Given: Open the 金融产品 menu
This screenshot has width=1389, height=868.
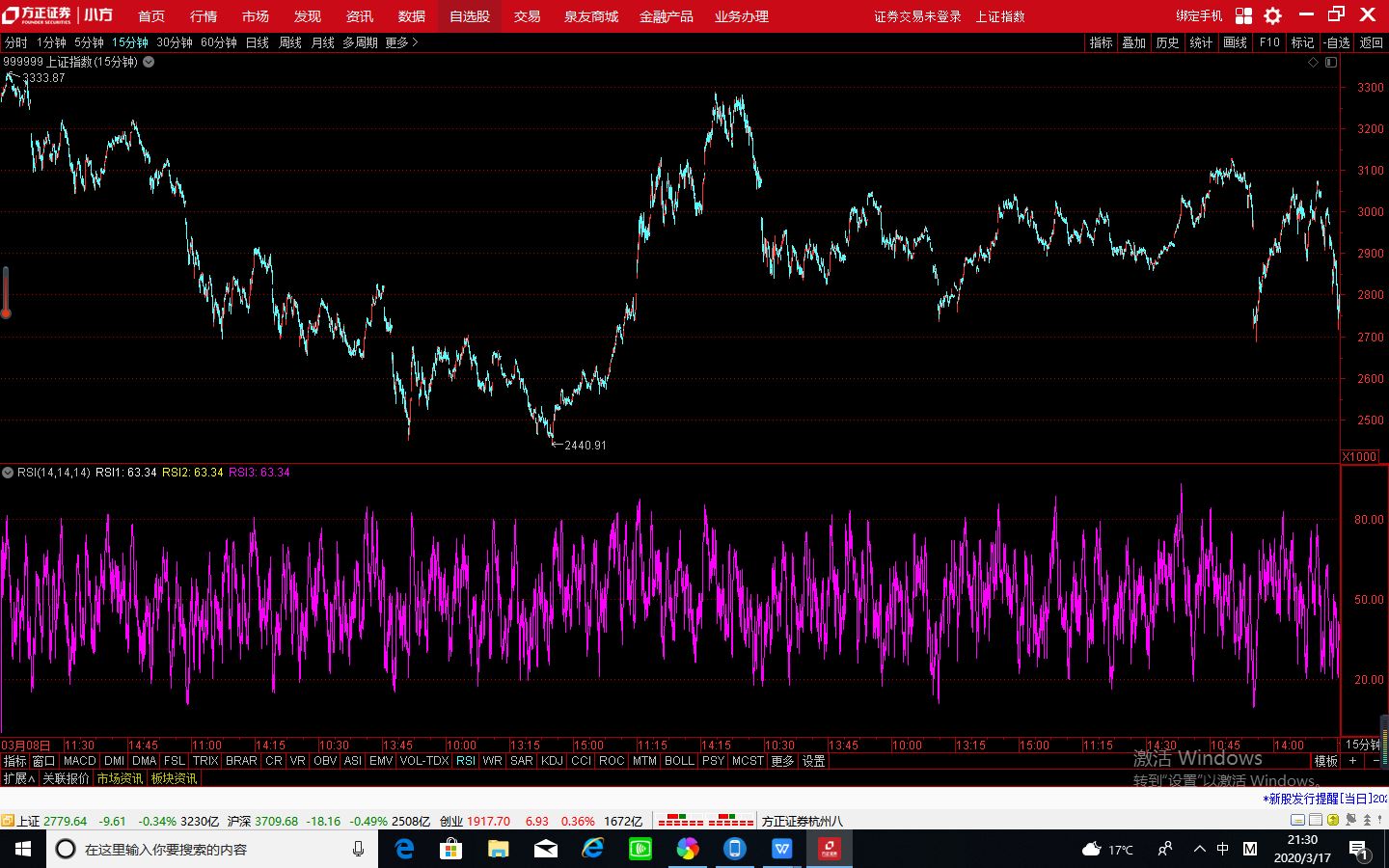Looking at the screenshot, I should click(667, 16).
